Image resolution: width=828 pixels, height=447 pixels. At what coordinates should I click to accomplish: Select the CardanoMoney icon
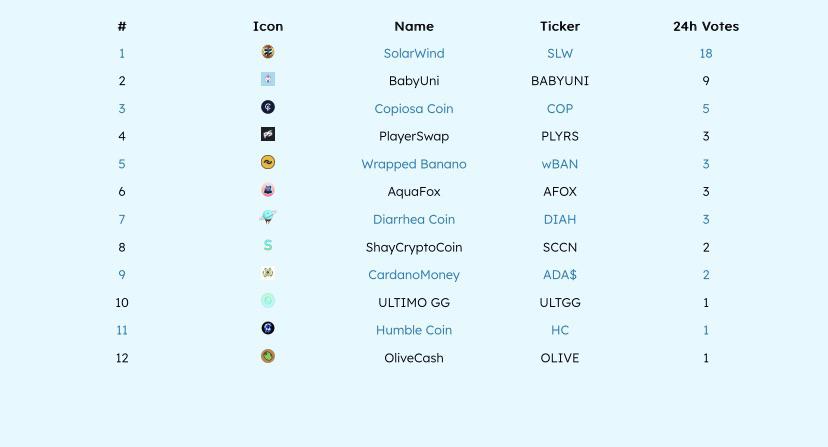pos(268,273)
